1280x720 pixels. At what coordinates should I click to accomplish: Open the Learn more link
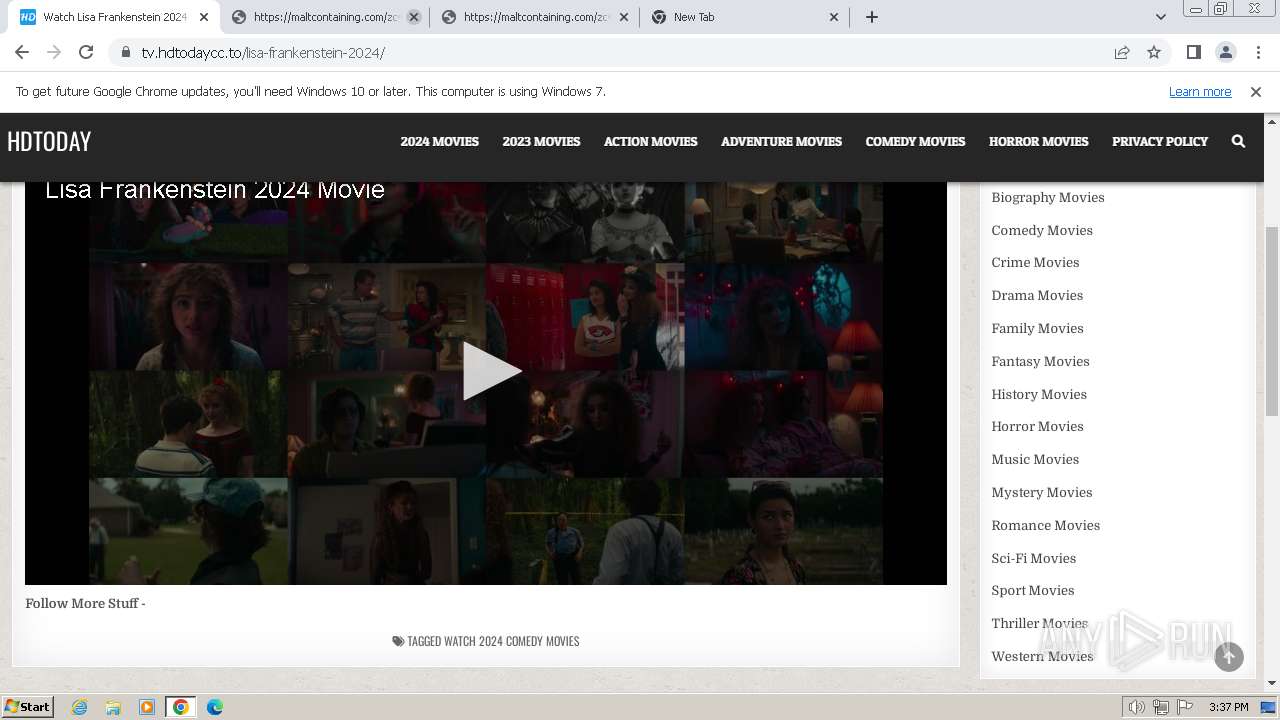tap(1200, 91)
